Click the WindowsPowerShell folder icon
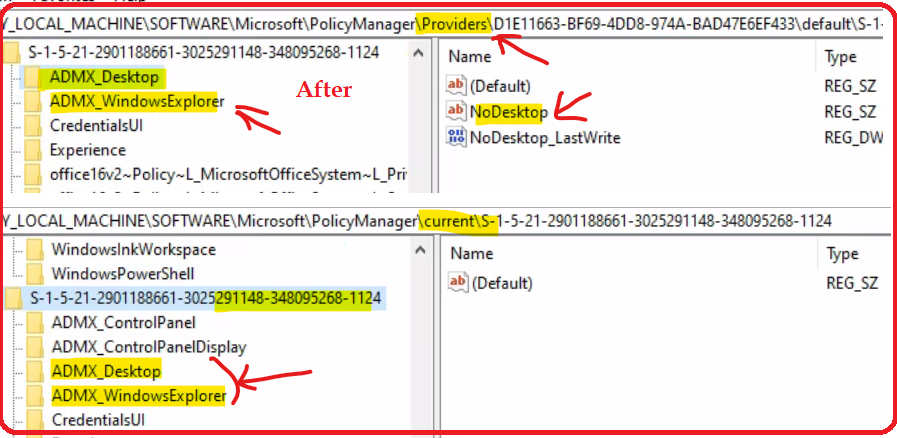The height and width of the screenshot is (438, 897). tap(35, 273)
